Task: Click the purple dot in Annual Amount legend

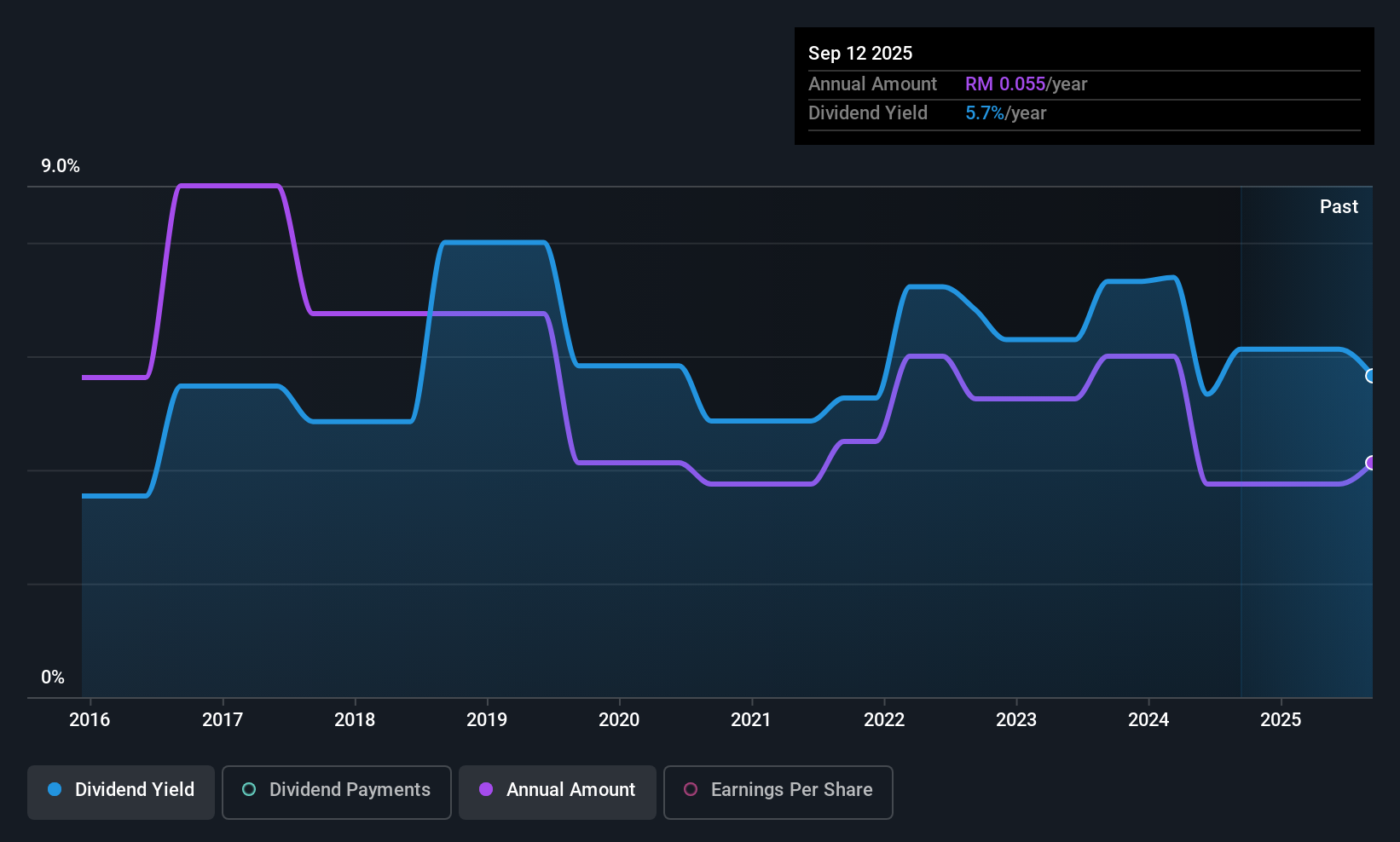Action: coord(486,790)
